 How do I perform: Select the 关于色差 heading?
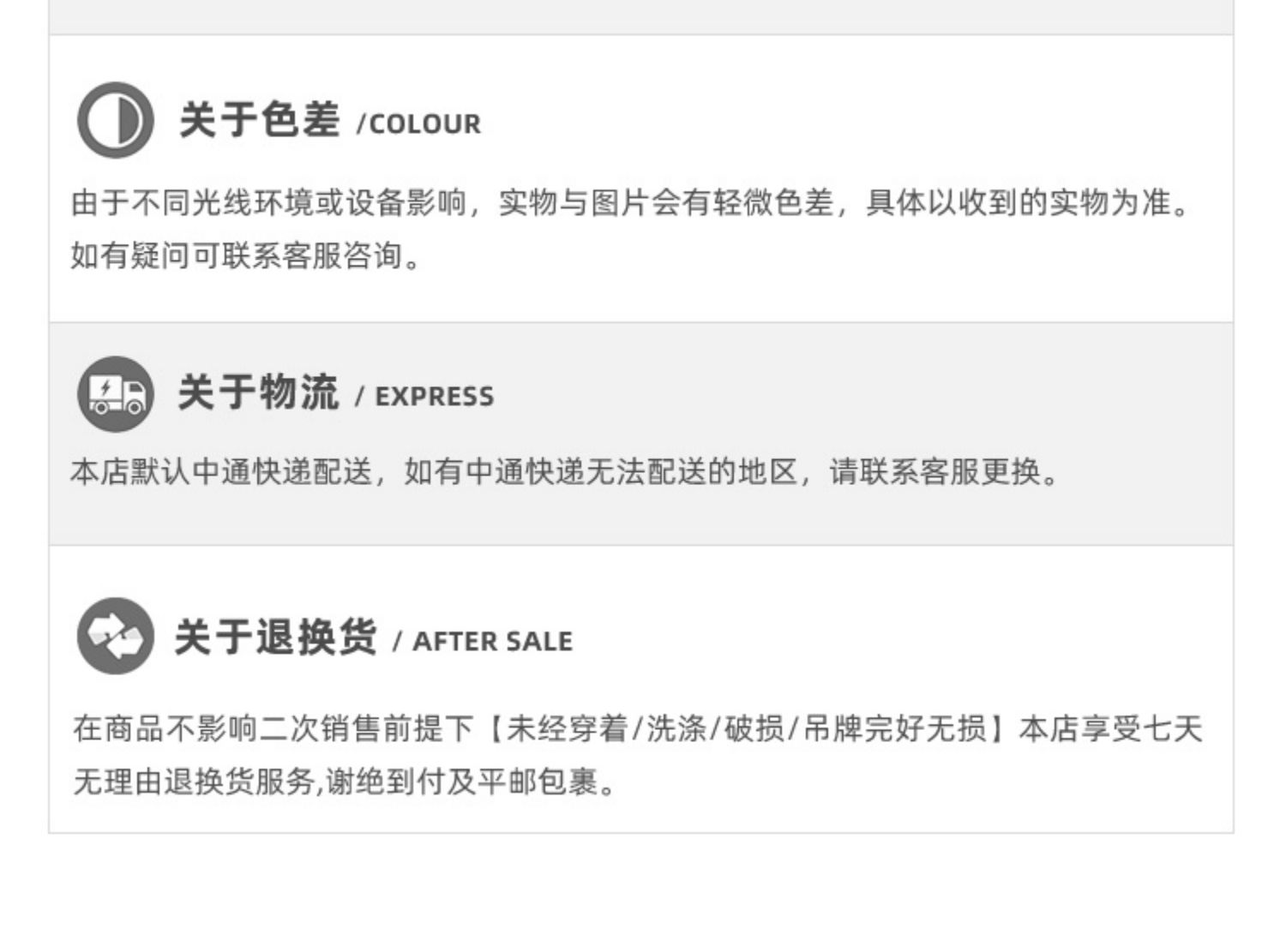259,119
